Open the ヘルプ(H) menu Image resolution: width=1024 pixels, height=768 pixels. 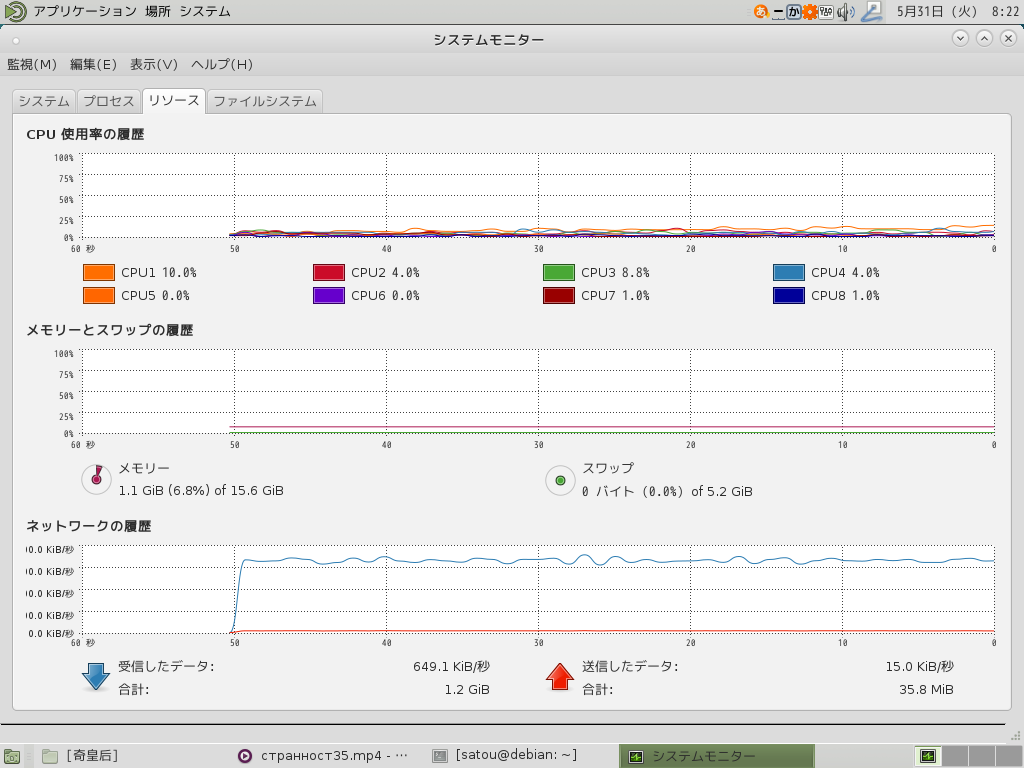(x=221, y=64)
